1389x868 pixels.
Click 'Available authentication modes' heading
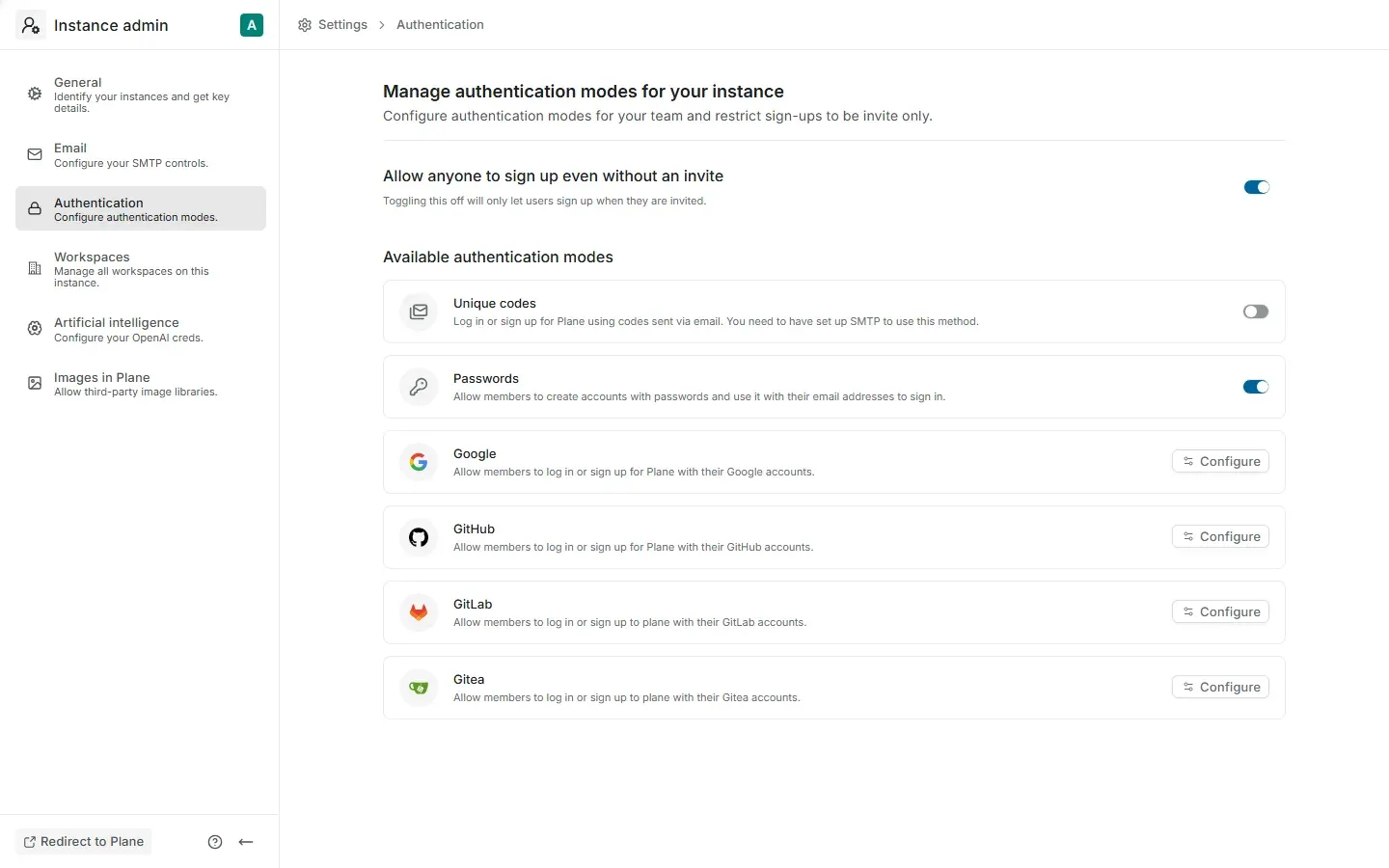click(498, 258)
